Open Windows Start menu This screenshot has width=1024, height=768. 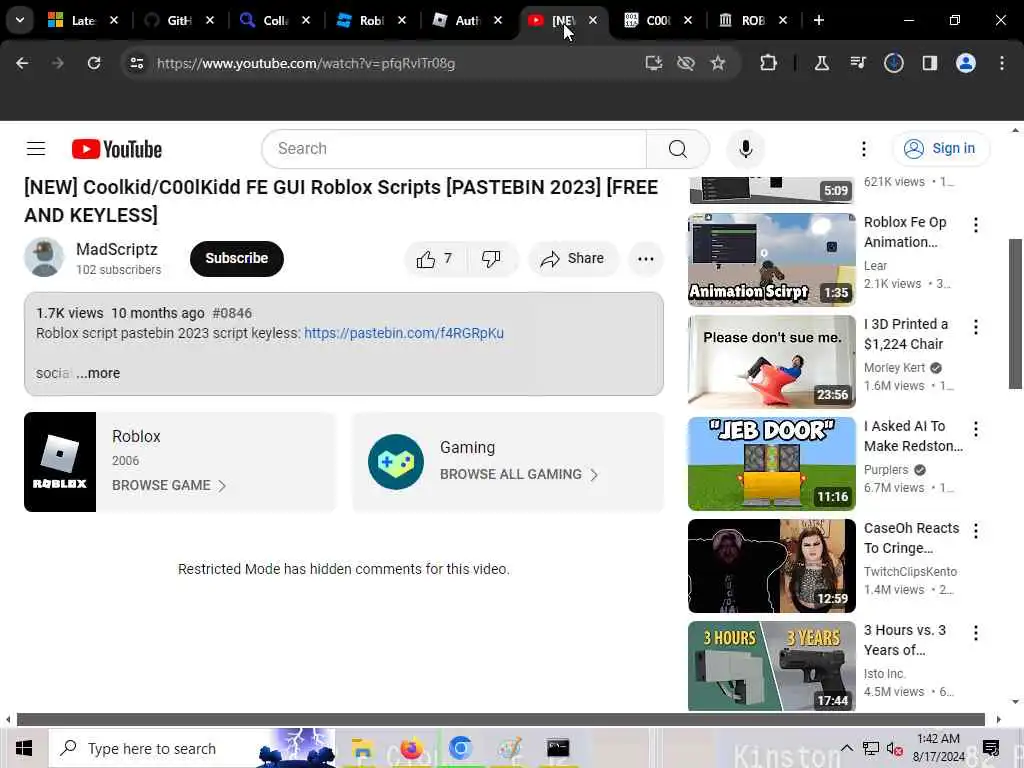(x=24, y=748)
